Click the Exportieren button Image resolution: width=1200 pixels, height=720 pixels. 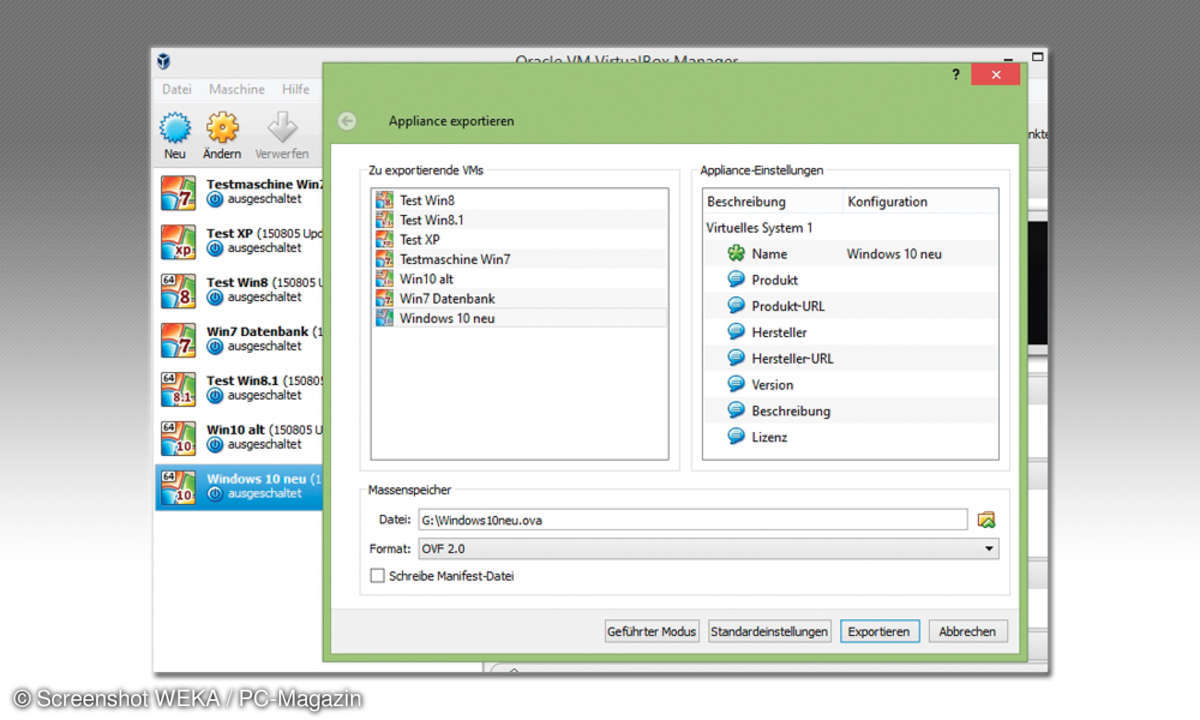879,631
